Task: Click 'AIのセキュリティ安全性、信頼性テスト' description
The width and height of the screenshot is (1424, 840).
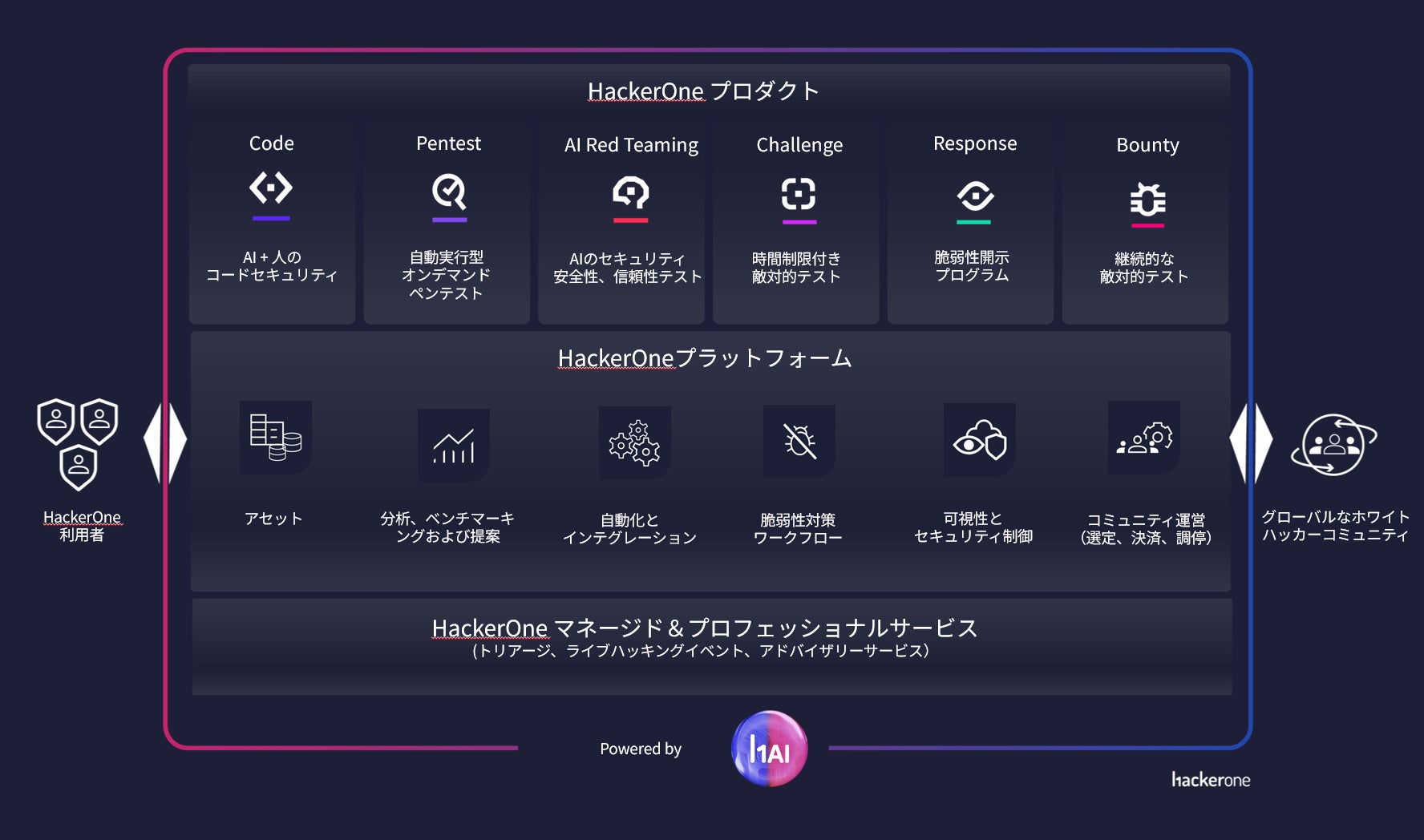Action: [628, 268]
